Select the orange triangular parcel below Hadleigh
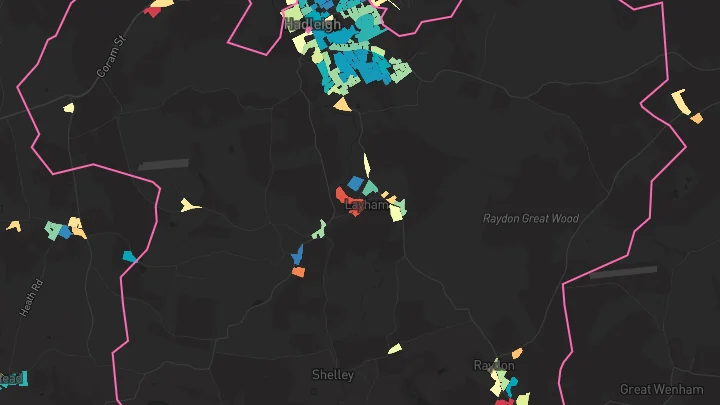The image size is (720, 405). (x=342, y=105)
